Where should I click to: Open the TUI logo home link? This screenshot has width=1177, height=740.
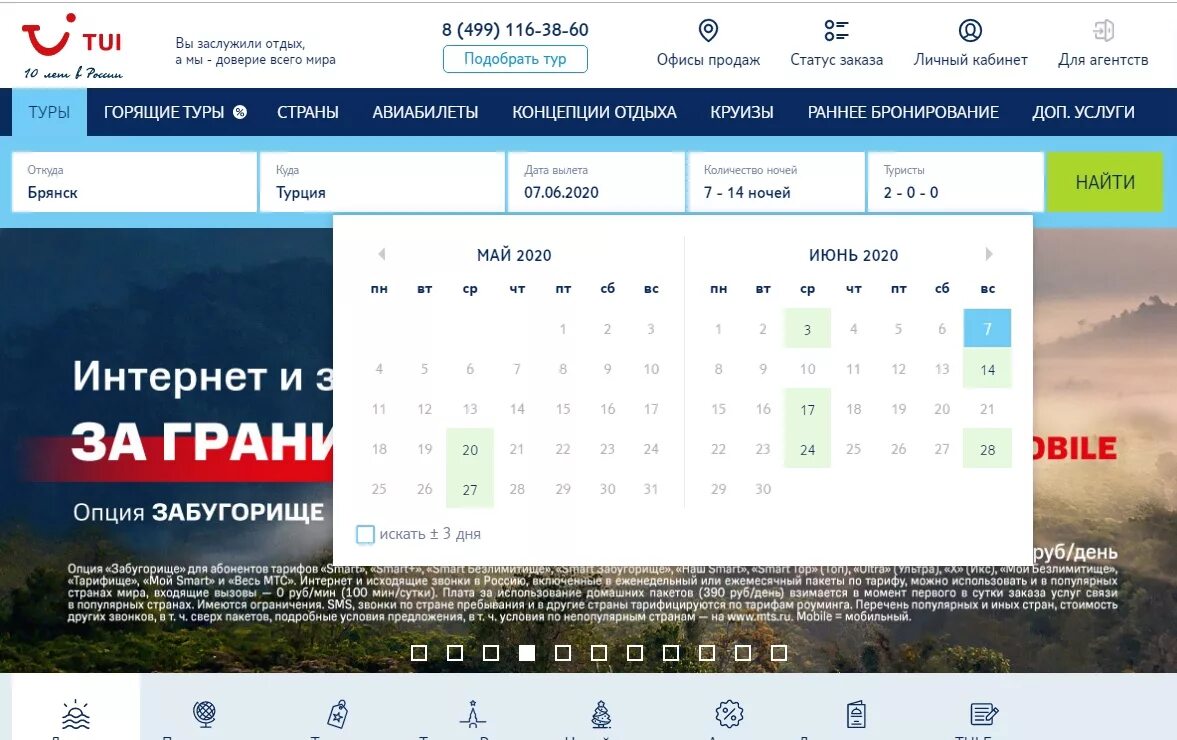(x=72, y=45)
